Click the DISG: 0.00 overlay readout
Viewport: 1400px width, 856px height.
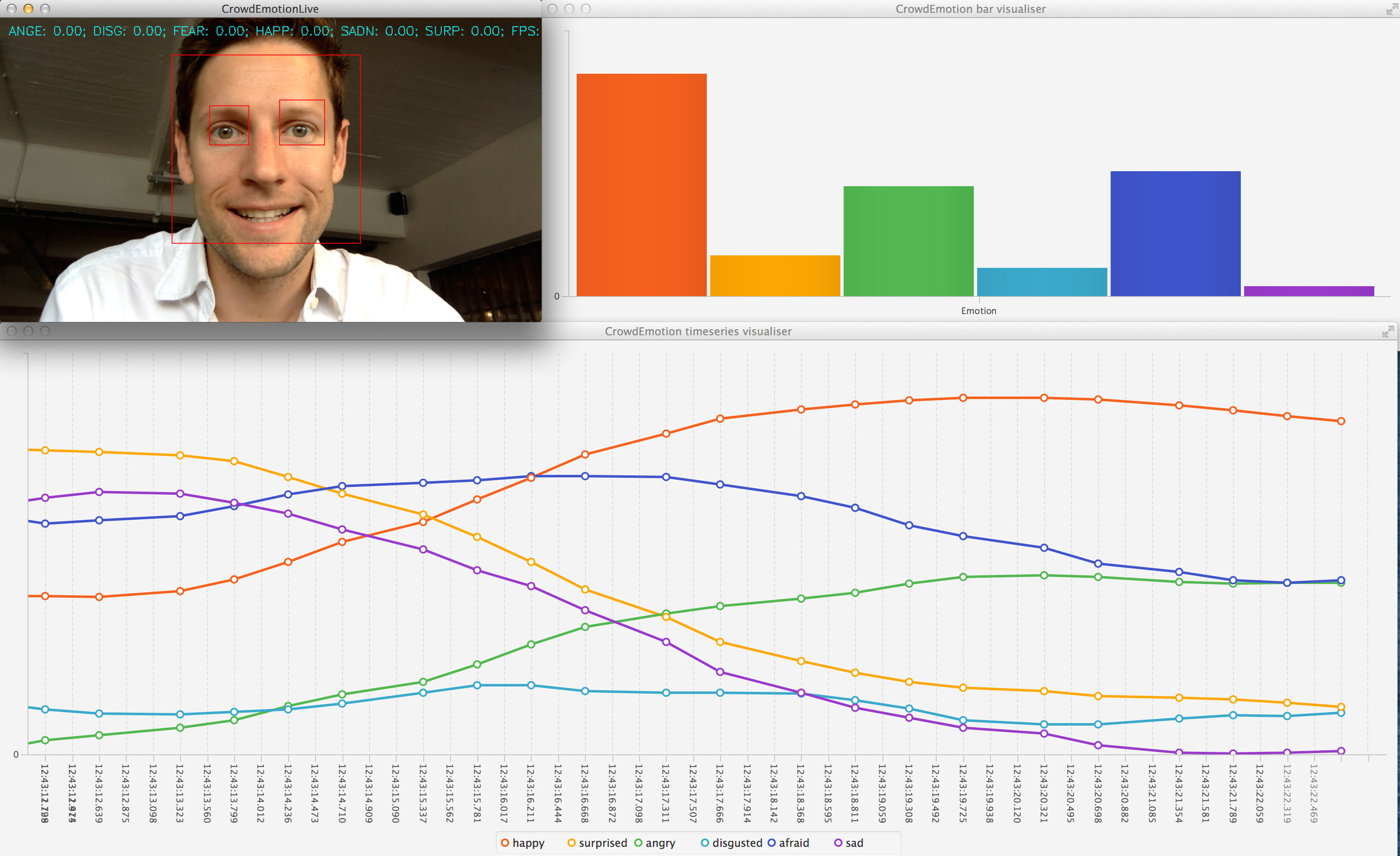129,31
